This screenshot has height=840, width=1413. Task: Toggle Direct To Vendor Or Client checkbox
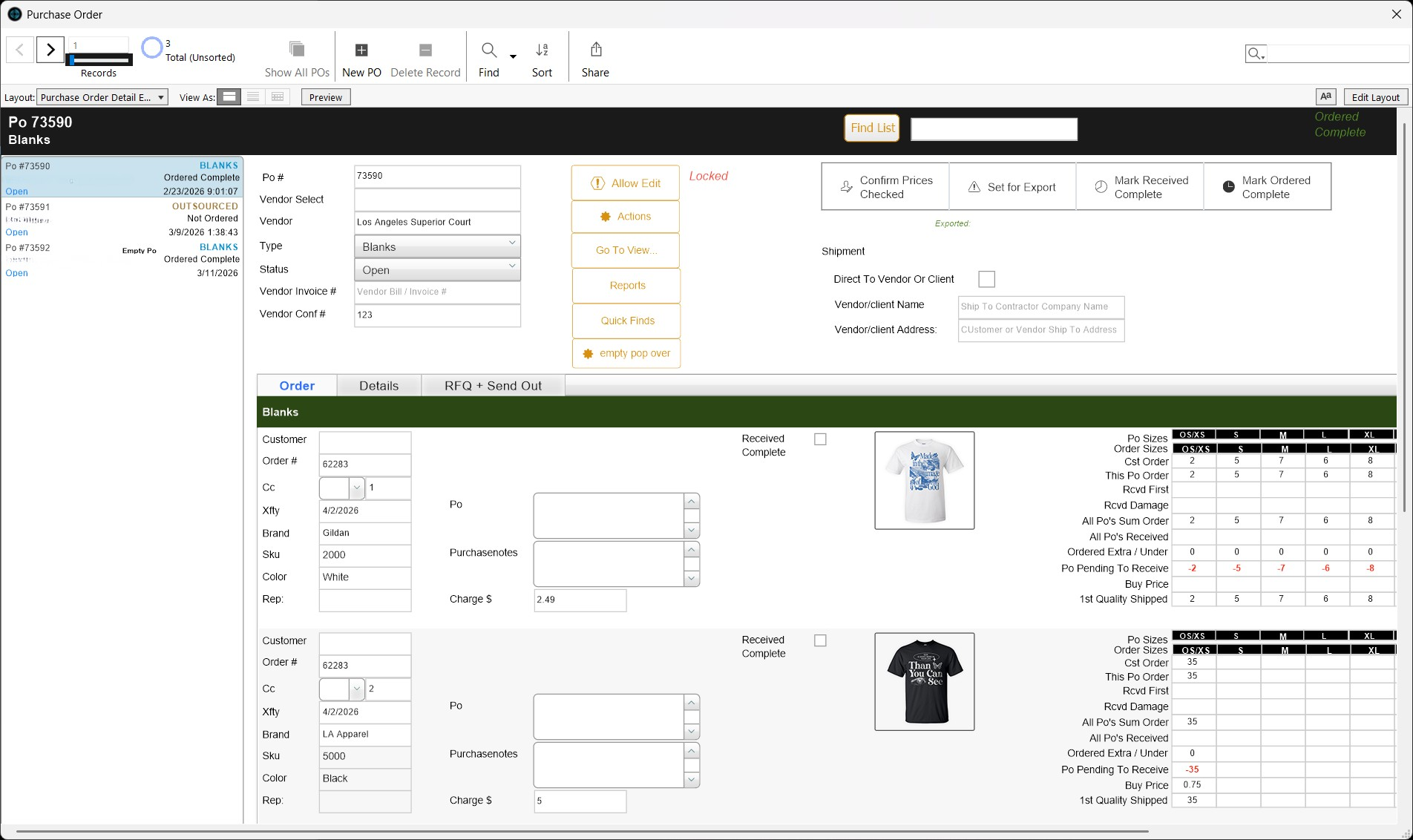click(x=986, y=279)
